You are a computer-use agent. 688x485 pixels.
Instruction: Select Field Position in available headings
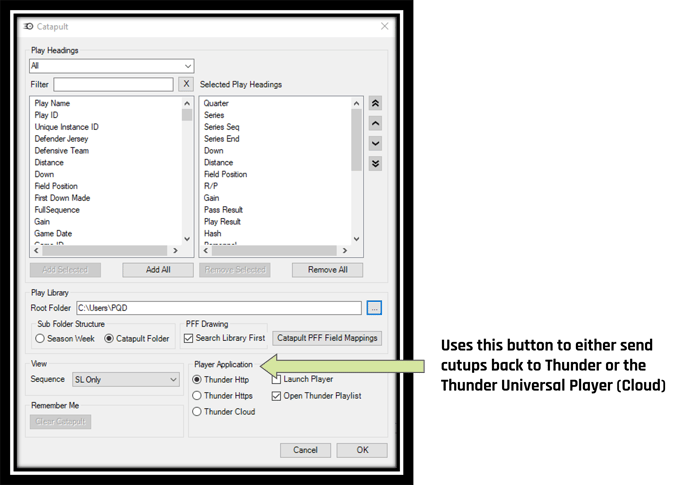point(56,186)
